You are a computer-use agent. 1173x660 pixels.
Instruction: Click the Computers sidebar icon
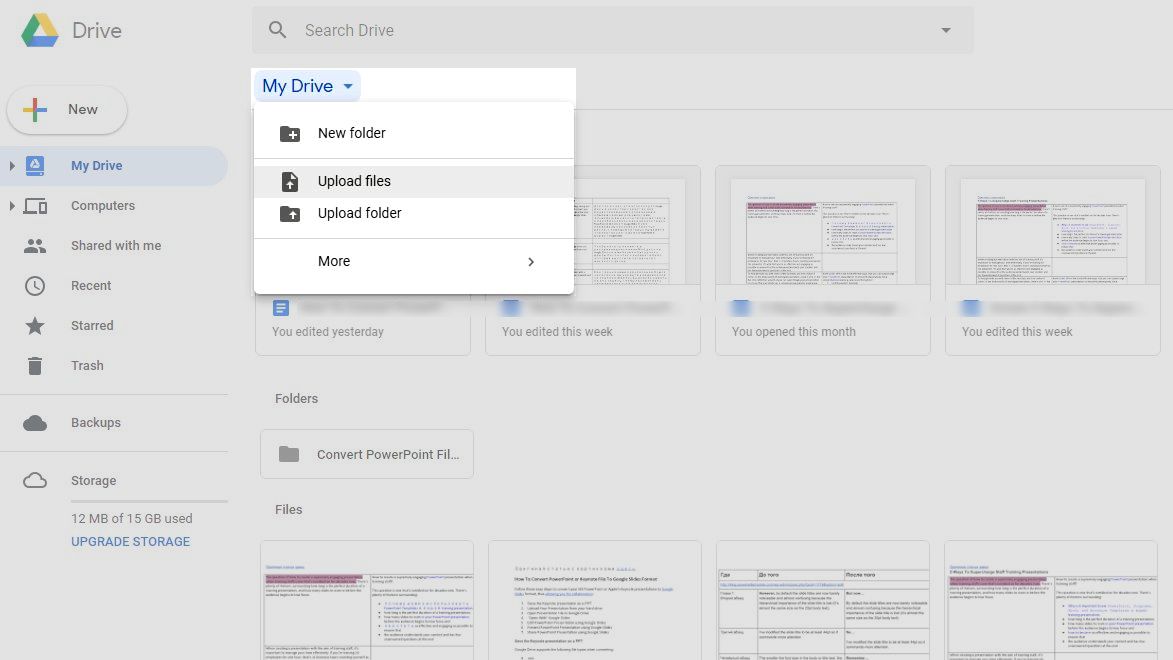click(x=34, y=205)
